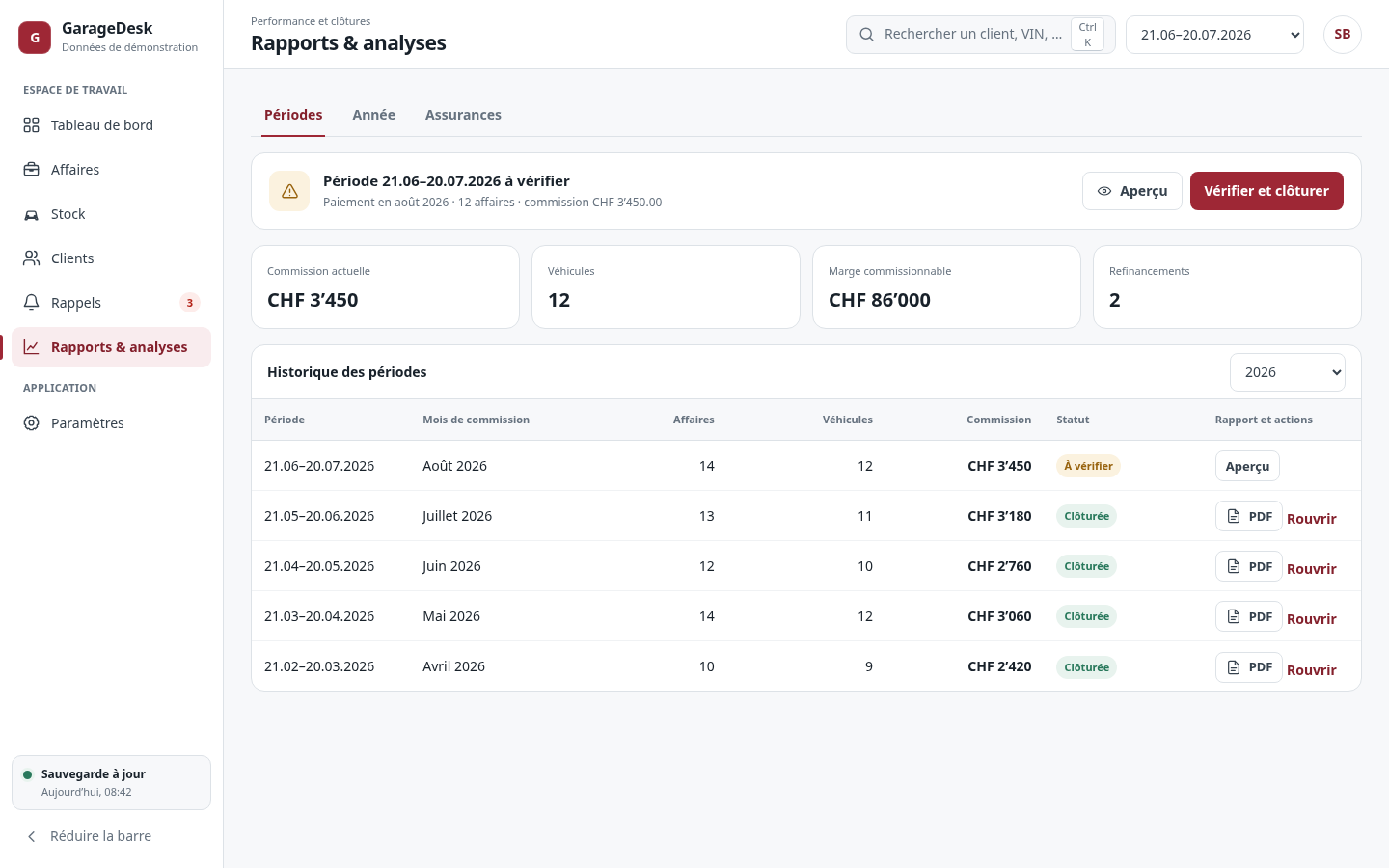Click the eye icon in banner Aperçu
1389x868 pixels.
coord(1104,191)
